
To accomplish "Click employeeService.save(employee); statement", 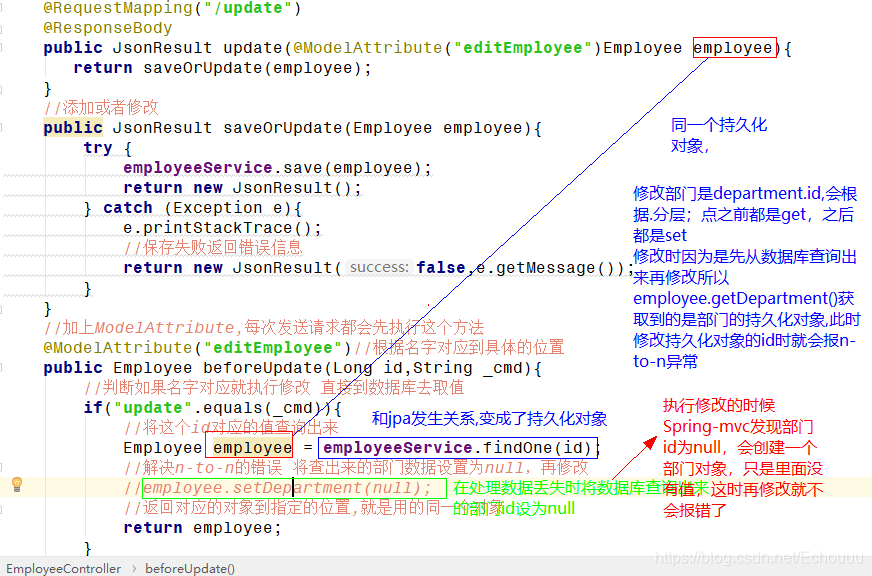I will pos(278,168).
